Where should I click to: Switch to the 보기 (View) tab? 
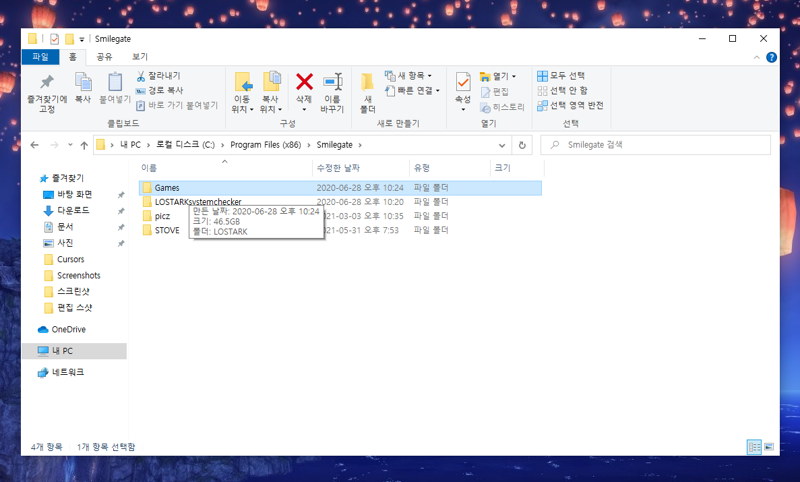pos(140,57)
